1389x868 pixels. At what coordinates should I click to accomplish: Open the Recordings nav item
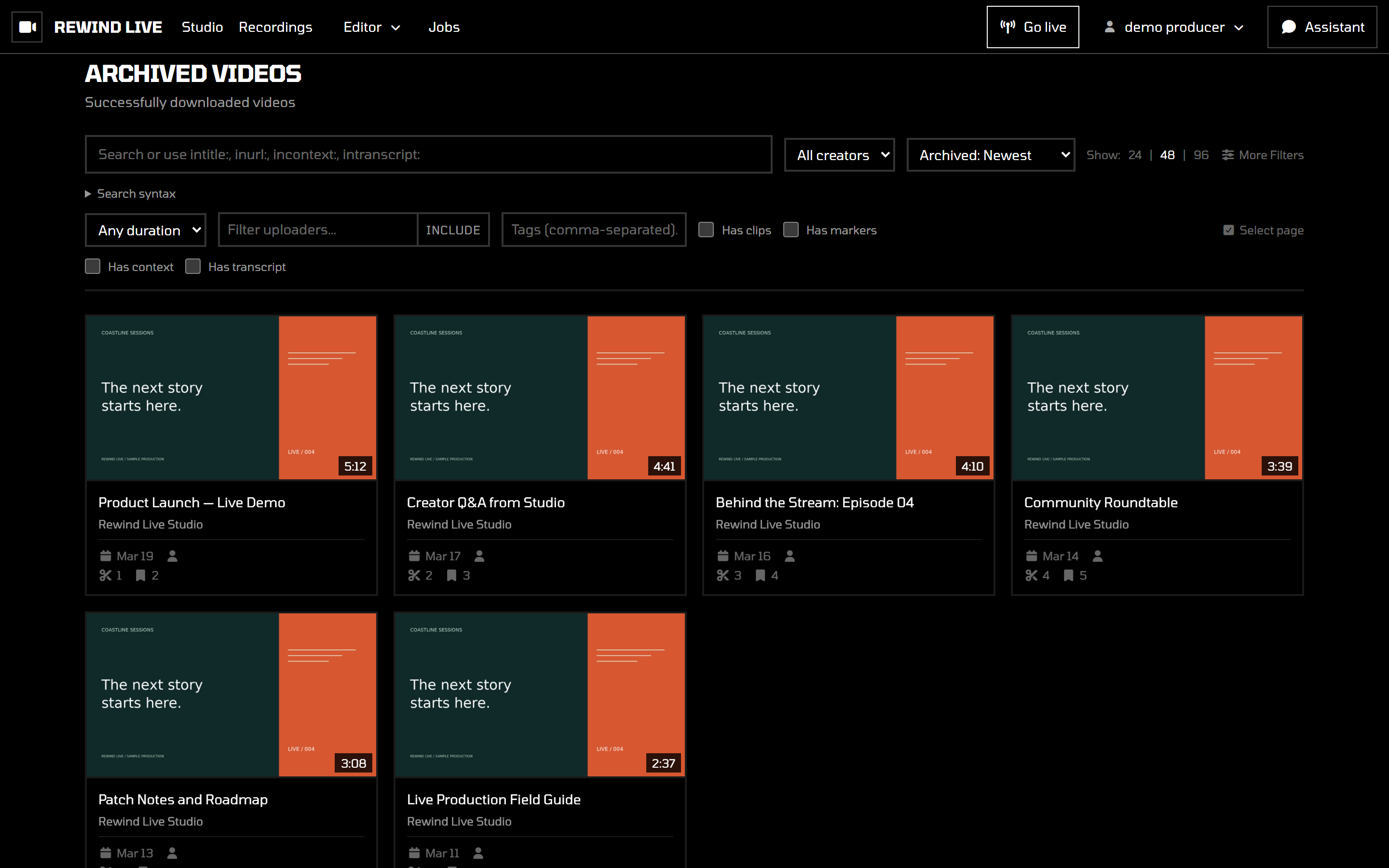[x=275, y=27]
